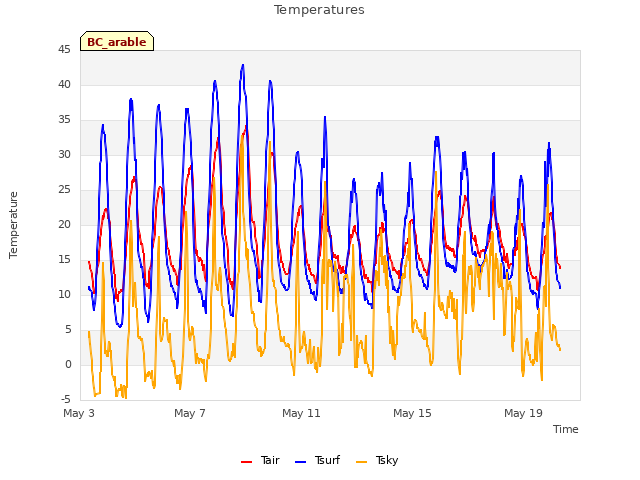Click the BC_arable label box

tap(117, 41)
